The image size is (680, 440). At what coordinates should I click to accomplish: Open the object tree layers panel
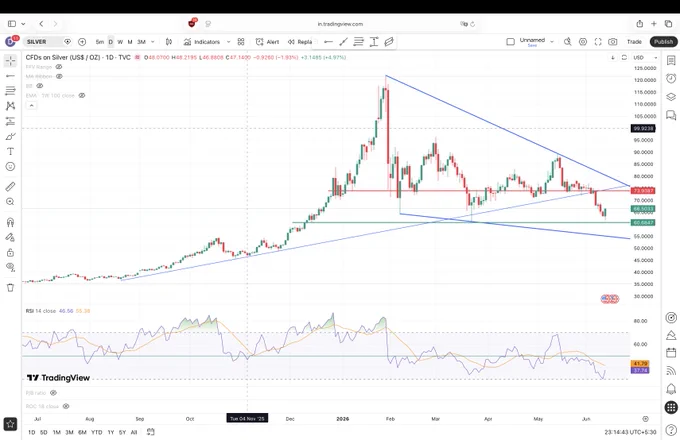click(x=671, y=97)
